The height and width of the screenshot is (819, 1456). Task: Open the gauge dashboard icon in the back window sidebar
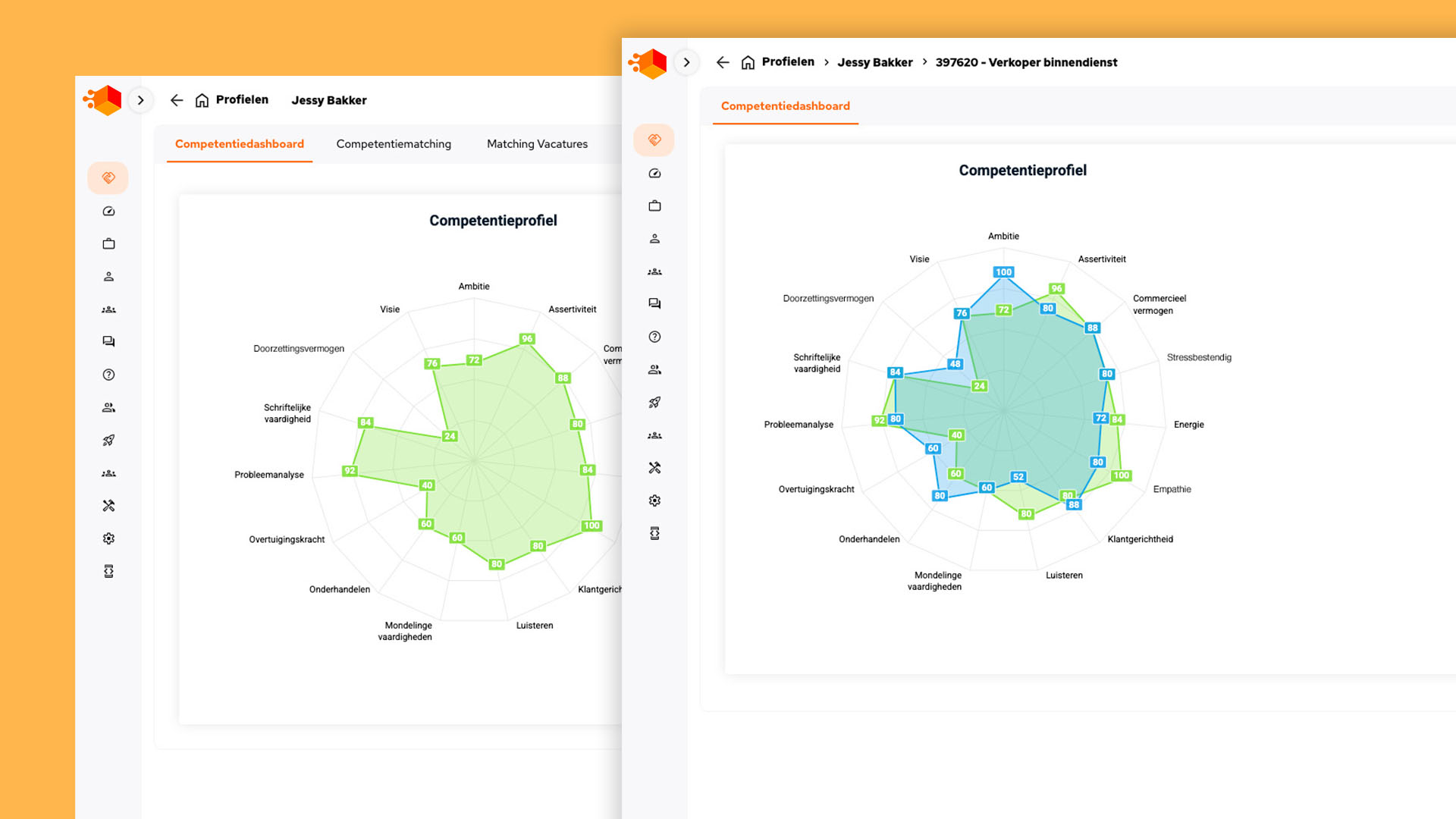[108, 212]
